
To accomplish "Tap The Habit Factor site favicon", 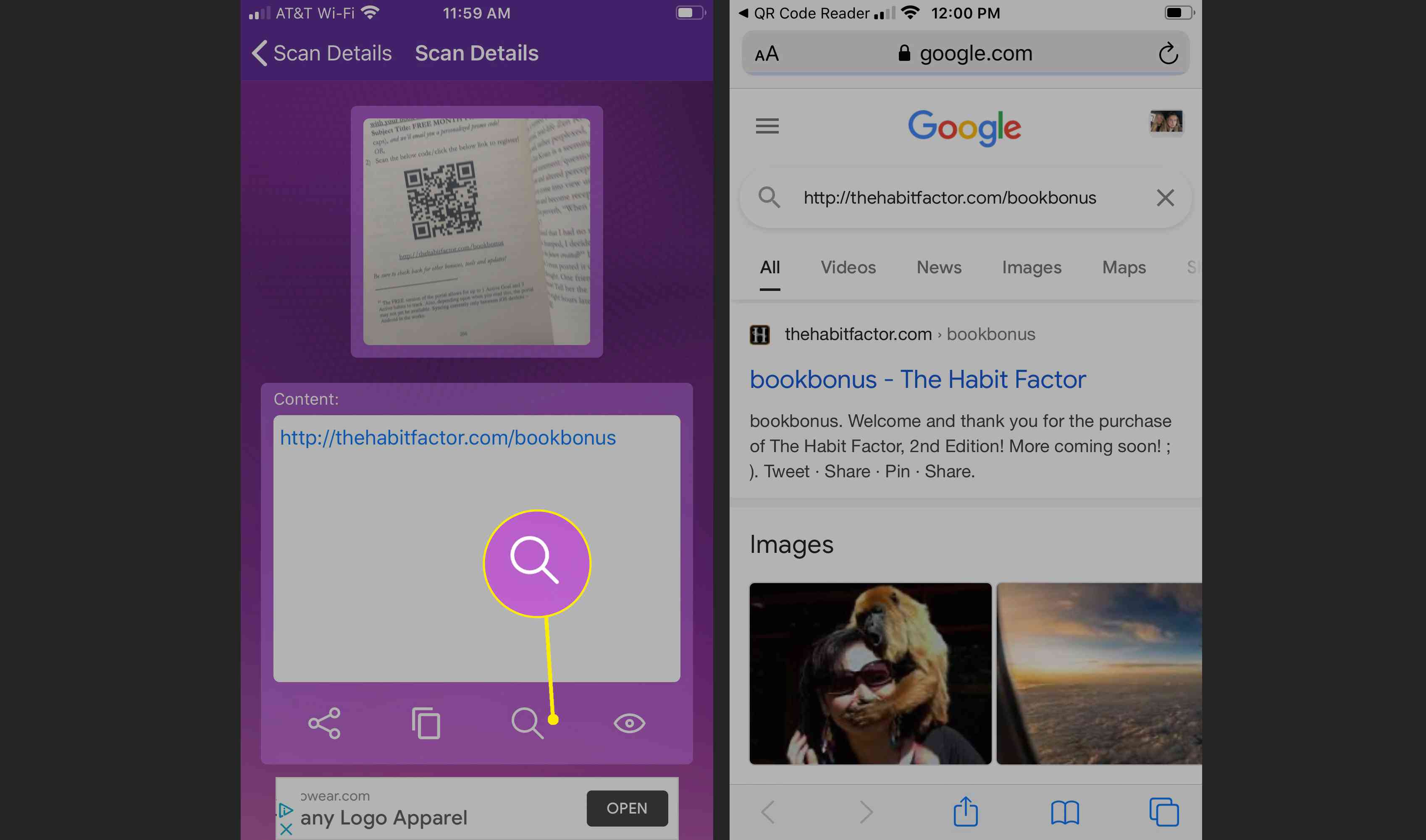I will [x=759, y=335].
